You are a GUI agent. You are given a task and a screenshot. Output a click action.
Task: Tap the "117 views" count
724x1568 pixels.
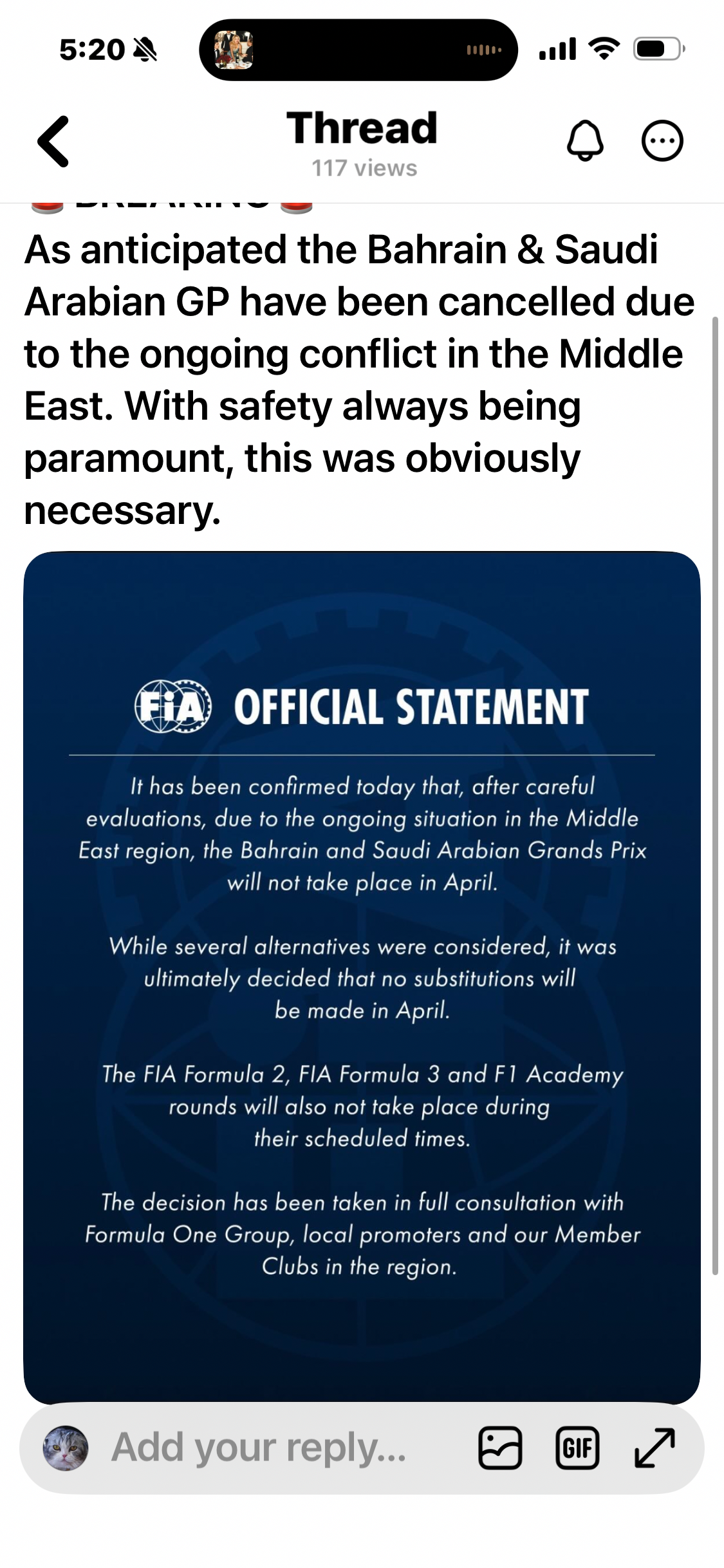click(364, 169)
